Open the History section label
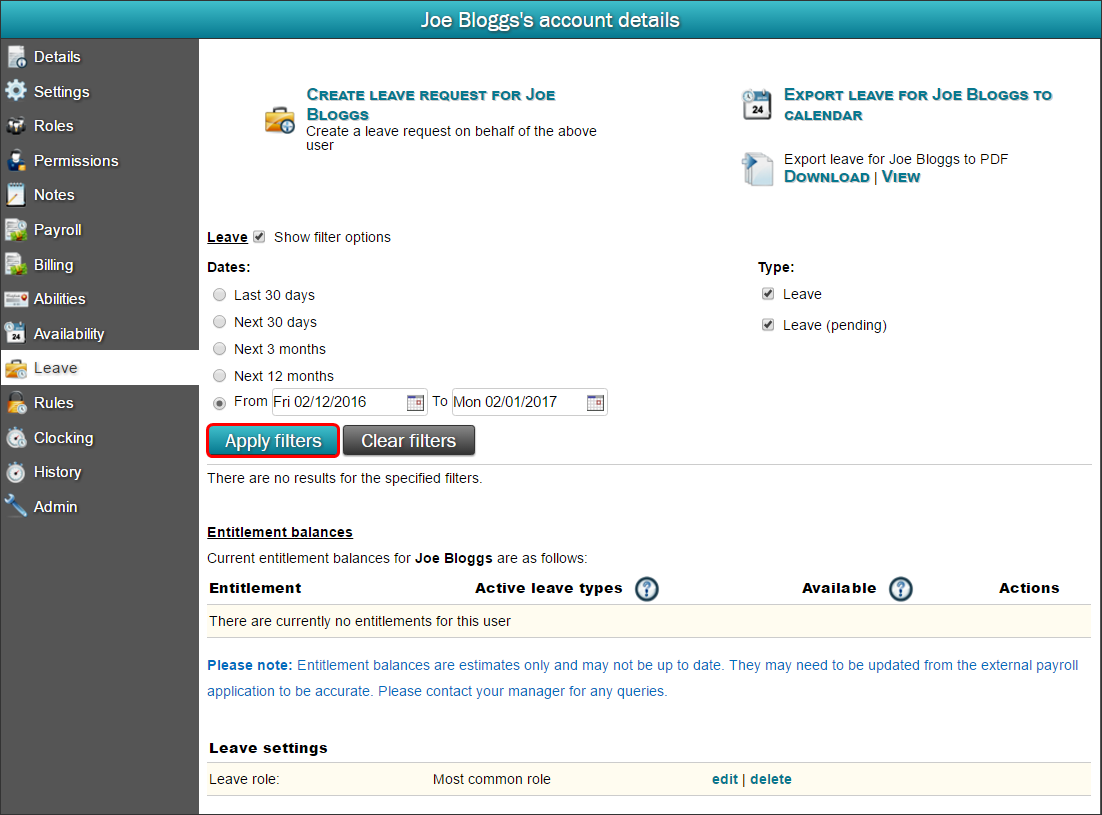Viewport: 1102px width, 815px height. [58, 472]
